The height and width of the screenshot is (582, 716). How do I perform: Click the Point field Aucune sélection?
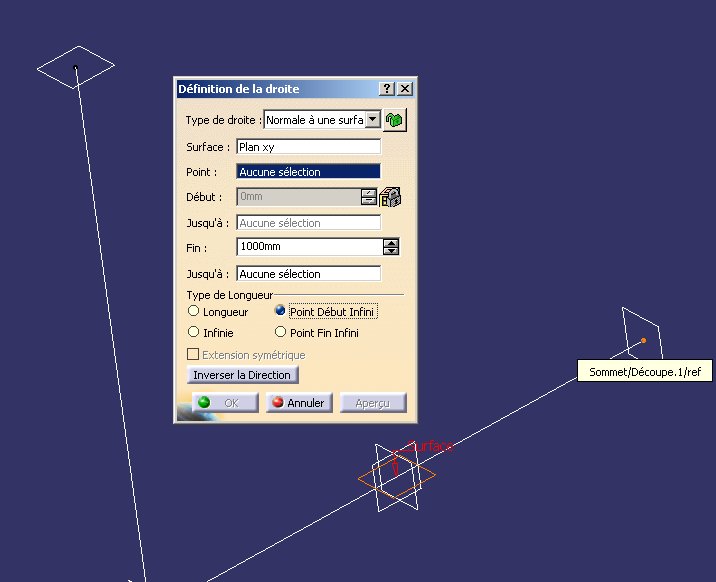(309, 172)
